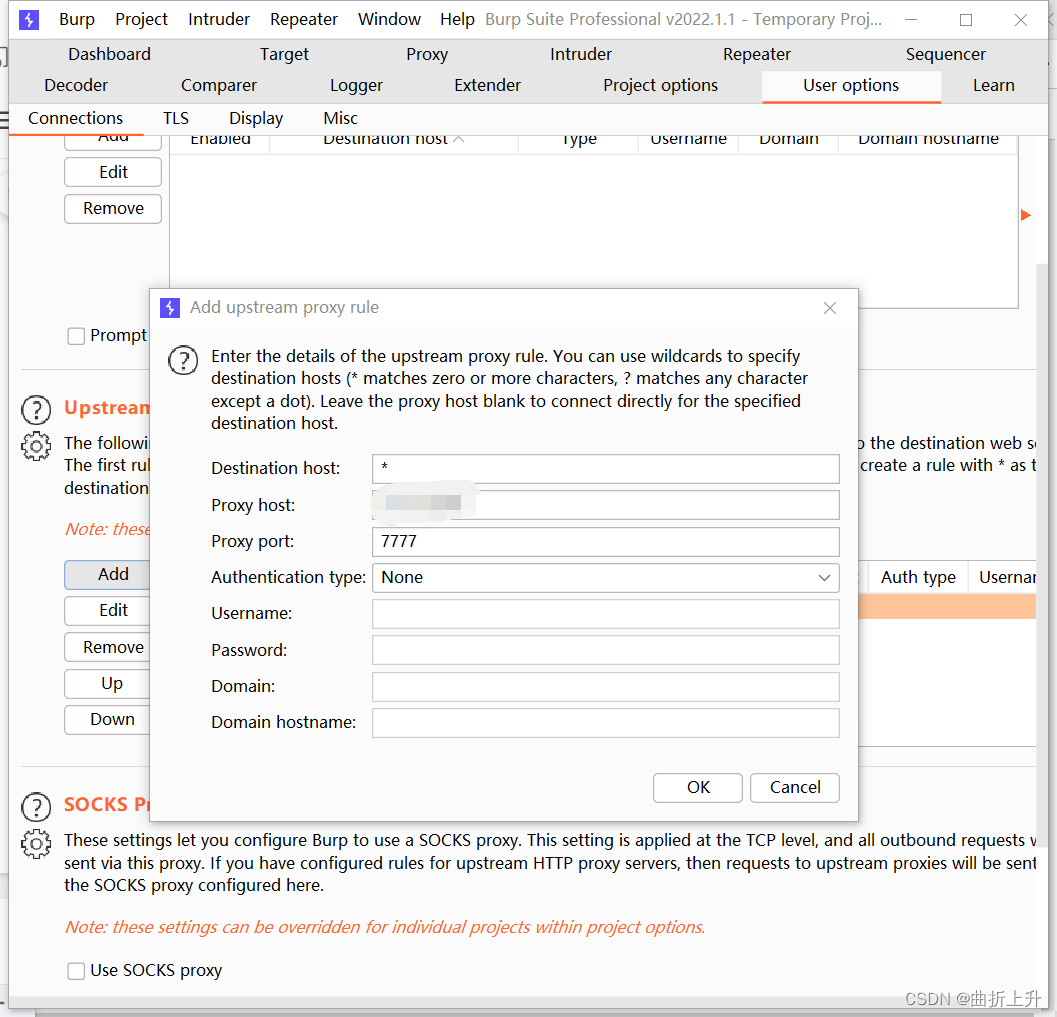Click the help question mark icon in the dialog
The height and width of the screenshot is (1017, 1057).
coord(183,361)
